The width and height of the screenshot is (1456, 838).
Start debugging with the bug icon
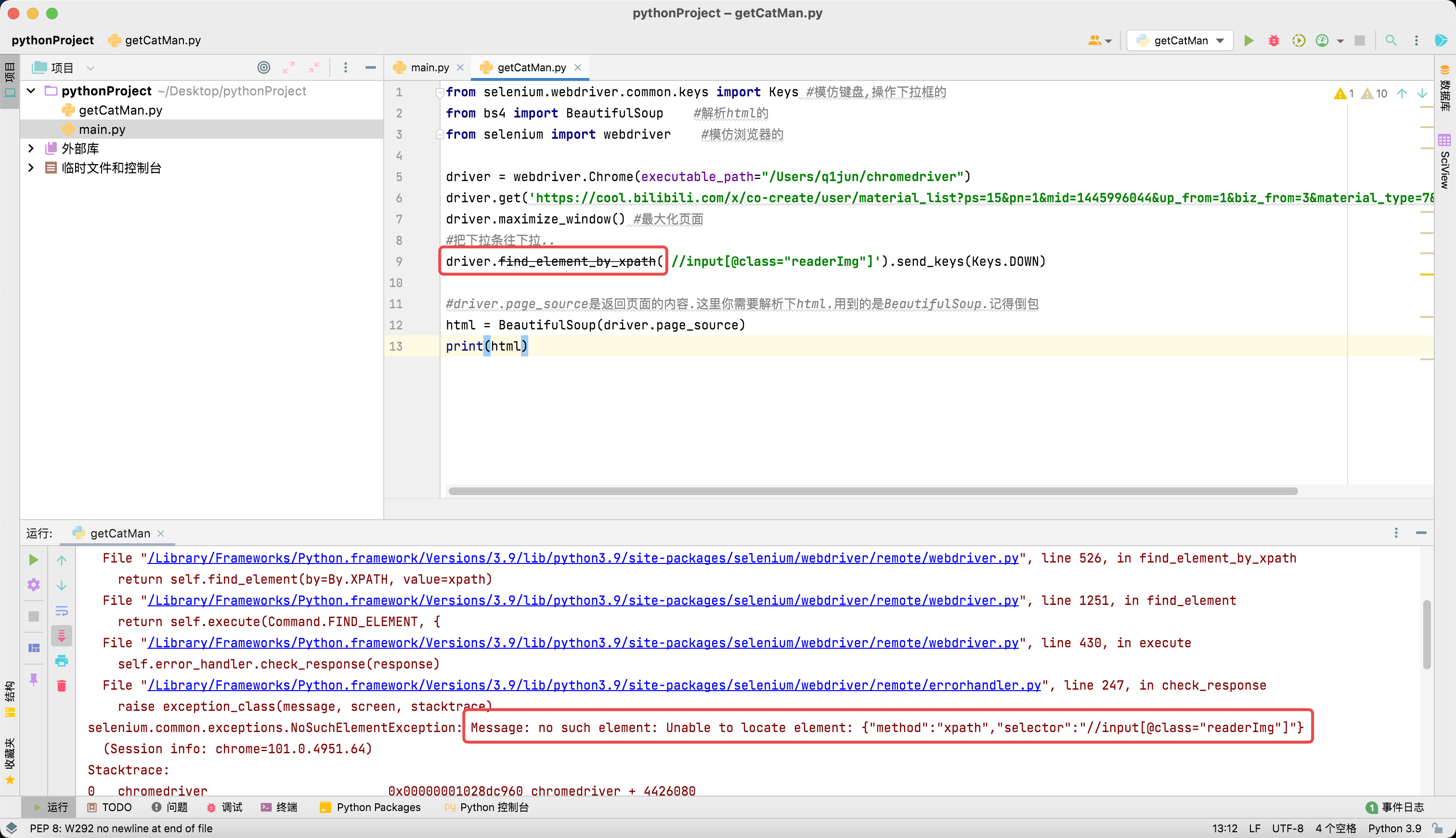click(x=1274, y=40)
